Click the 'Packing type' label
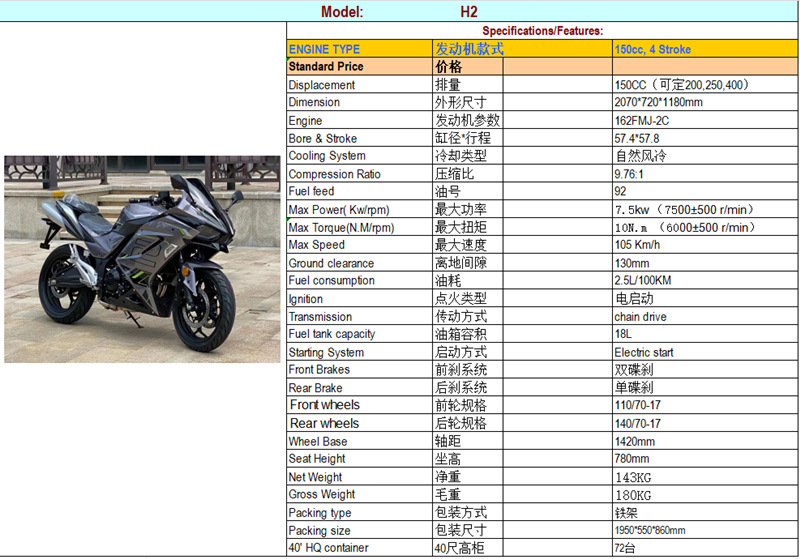This screenshot has height=559, width=800. click(x=319, y=513)
